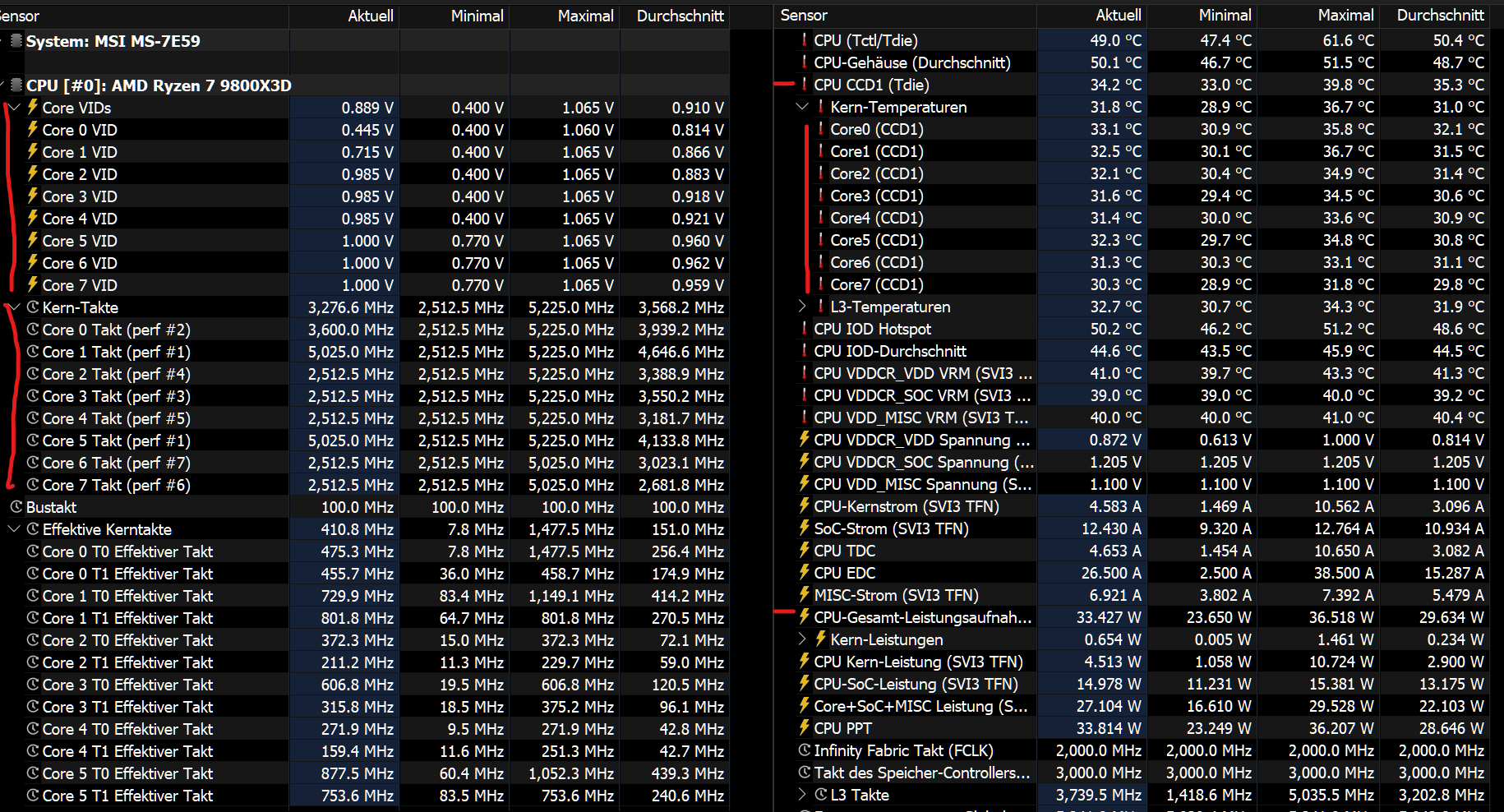Click the 3,276.6 MHz value of Kern-Takte
The image size is (1504, 812).
click(x=351, y=307)
